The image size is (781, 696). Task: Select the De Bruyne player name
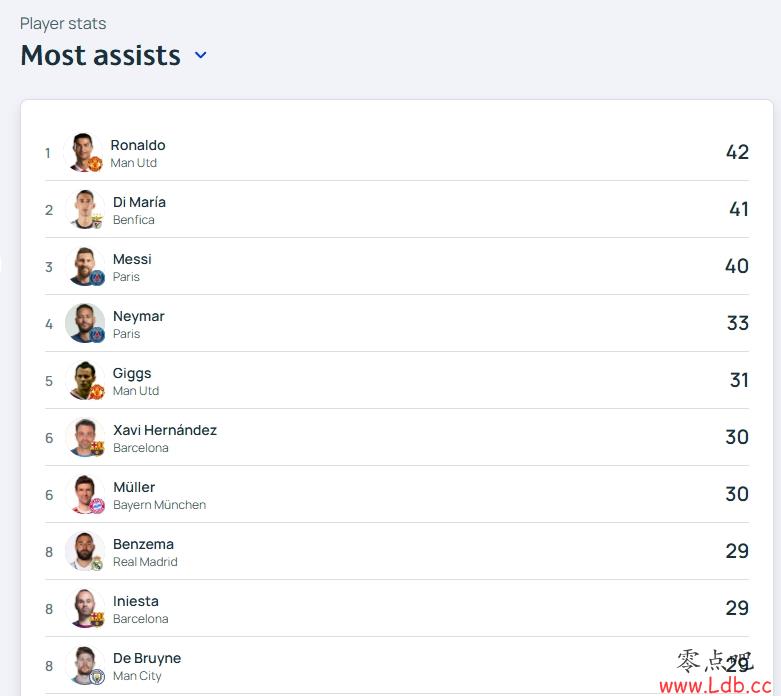(x=147, y=658)
